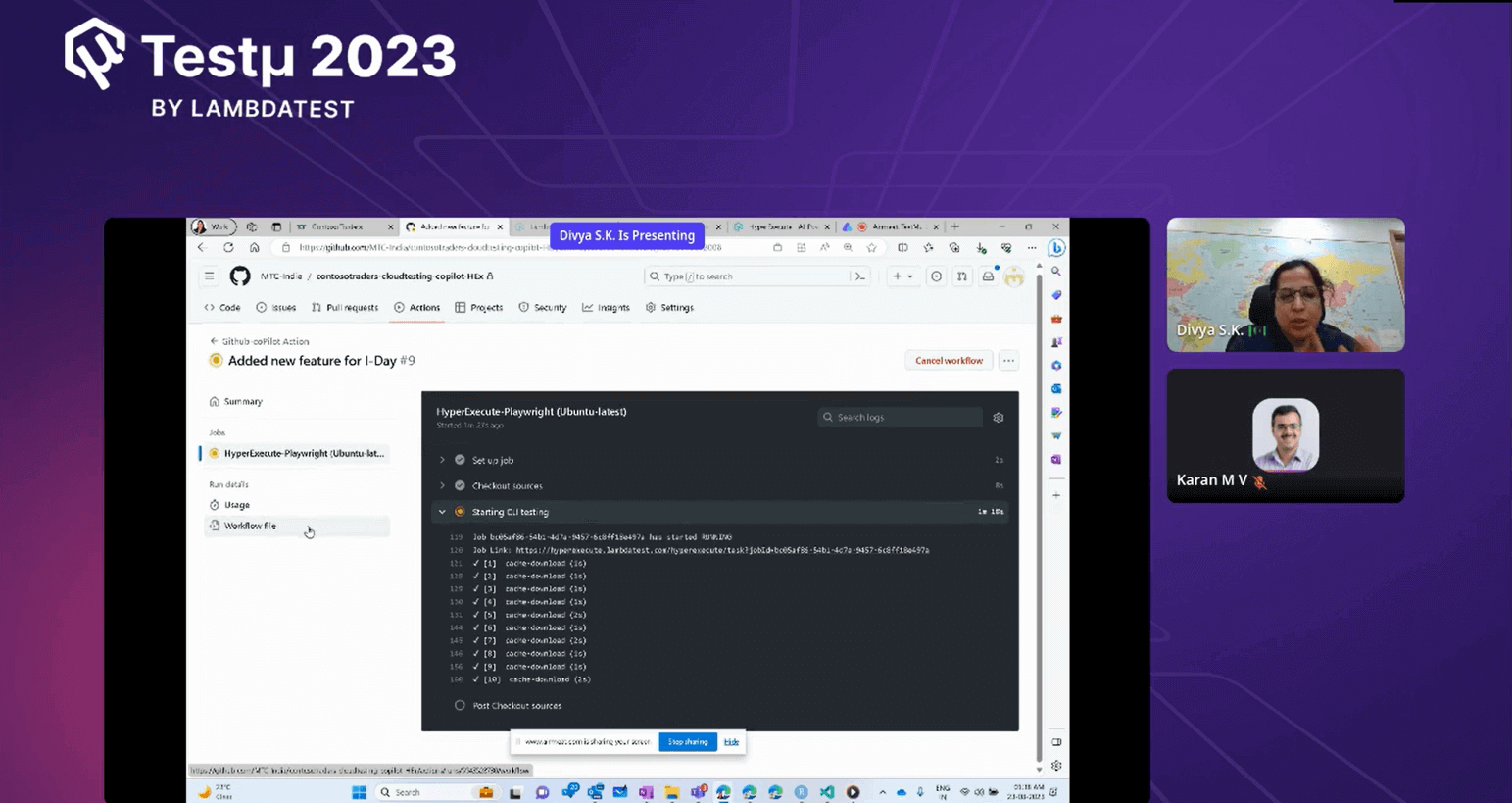Expand the Set up job step
The height and width of the screenshot is (803, 1512).
point(443,460)
